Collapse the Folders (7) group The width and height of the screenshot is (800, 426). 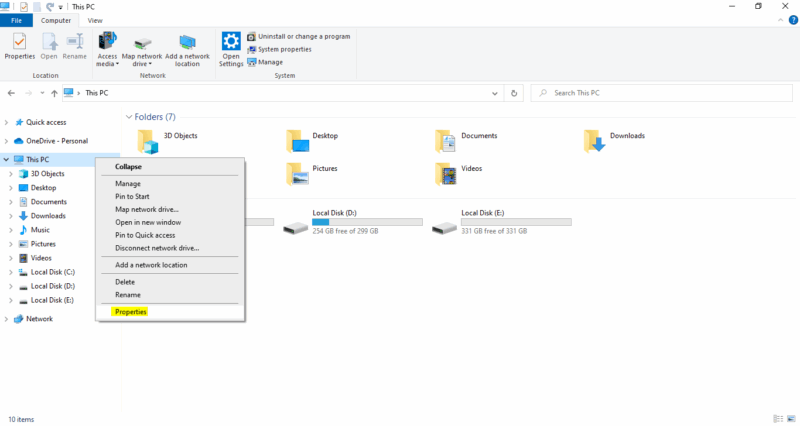click(129, 117)
